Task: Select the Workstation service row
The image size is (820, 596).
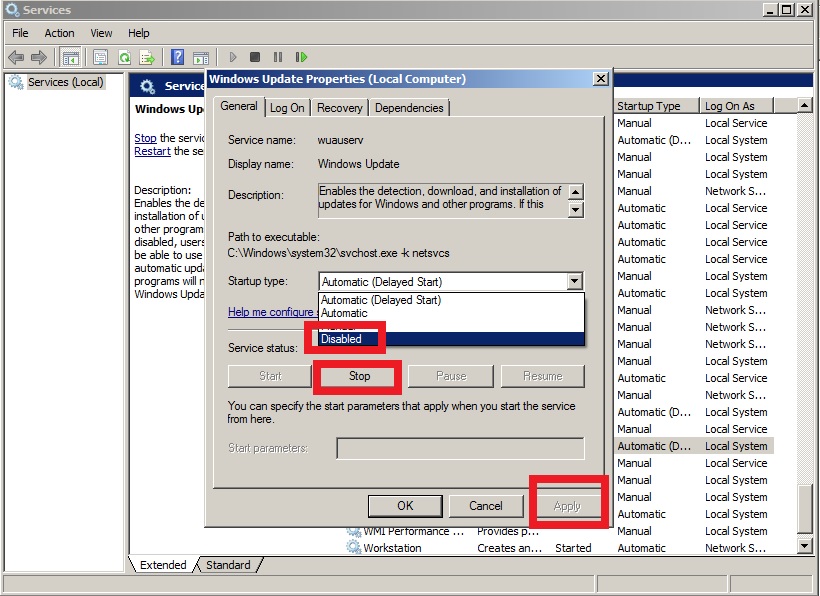Action: pos(560,548)
